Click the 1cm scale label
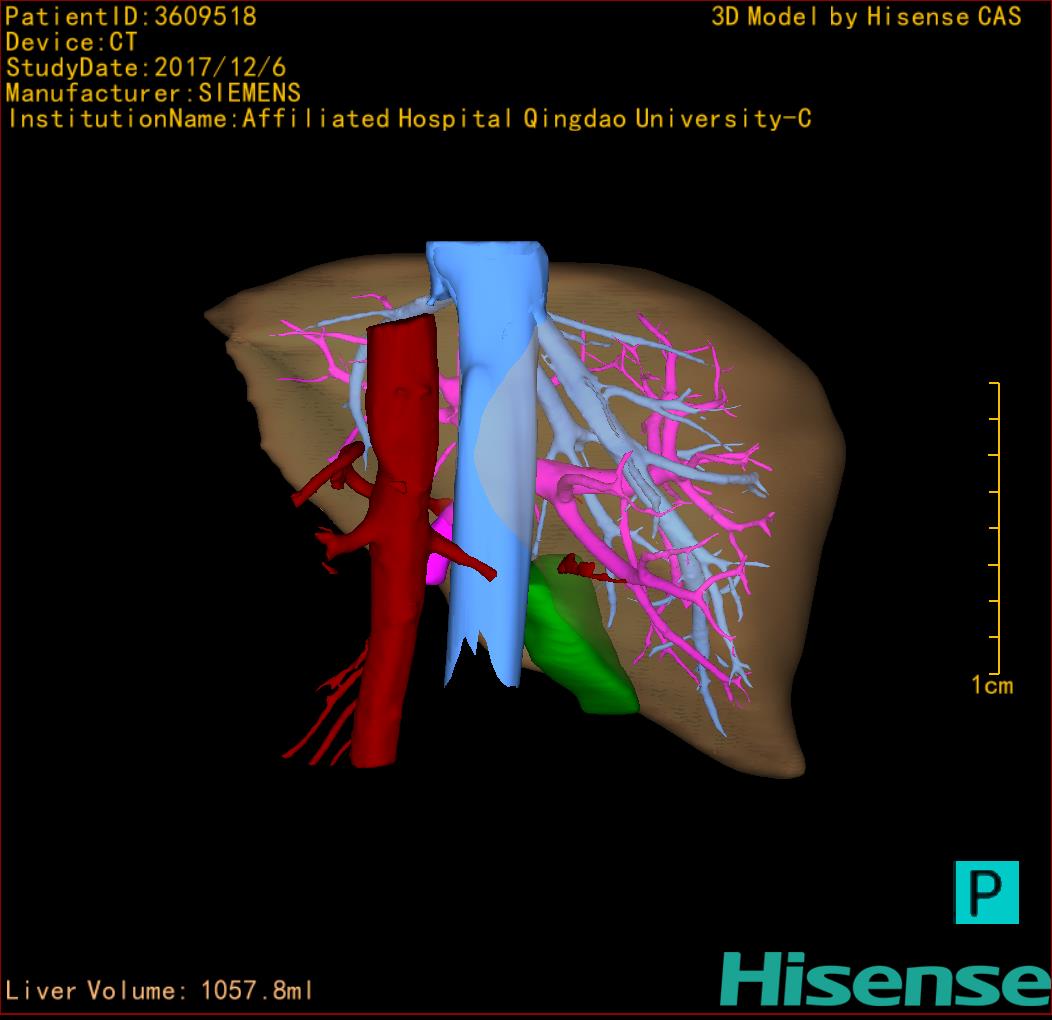Viewport: 1052px width, 1020px height. 992,685
